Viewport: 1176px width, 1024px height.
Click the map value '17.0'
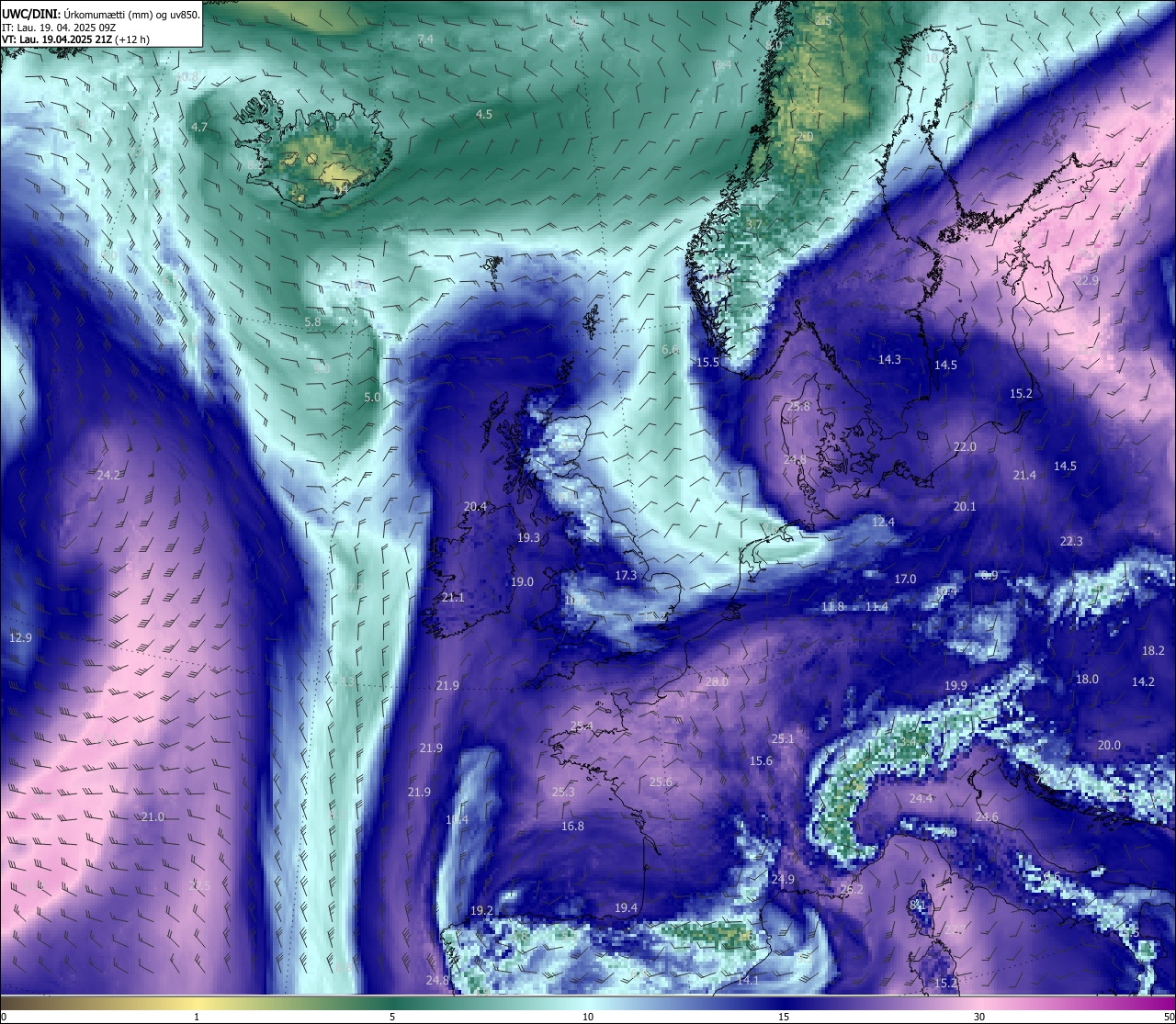pyautogui.click(x=905, y=579)
